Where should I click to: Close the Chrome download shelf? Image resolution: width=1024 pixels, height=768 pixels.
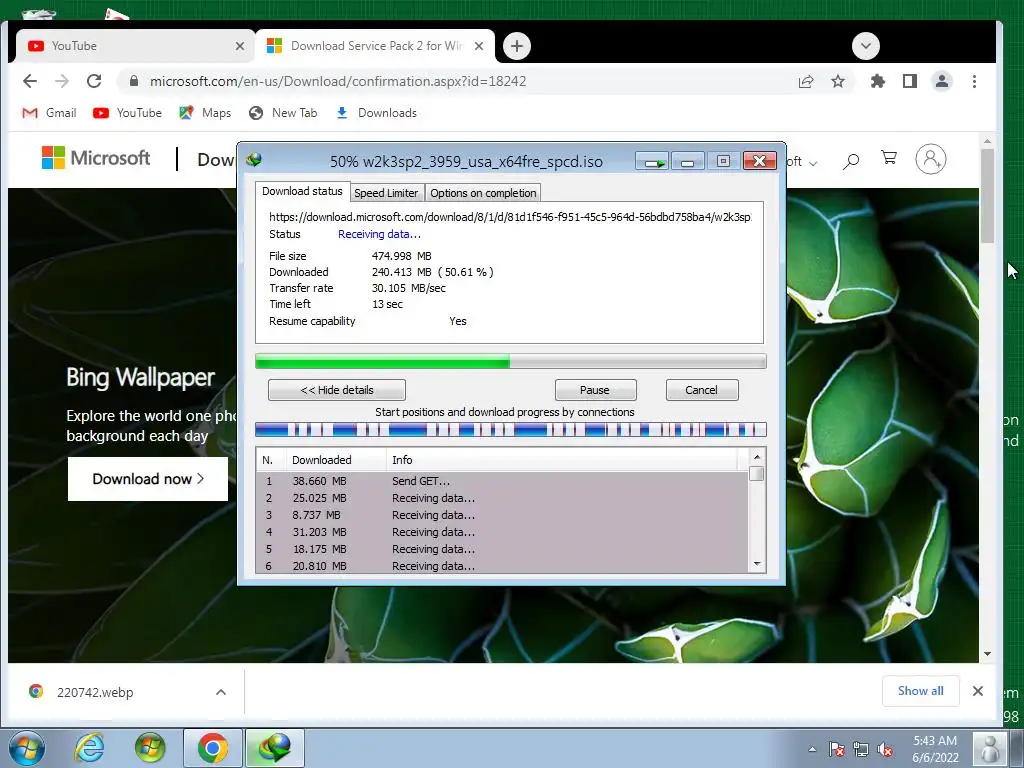pyautogui.click(x=978, y=691)
